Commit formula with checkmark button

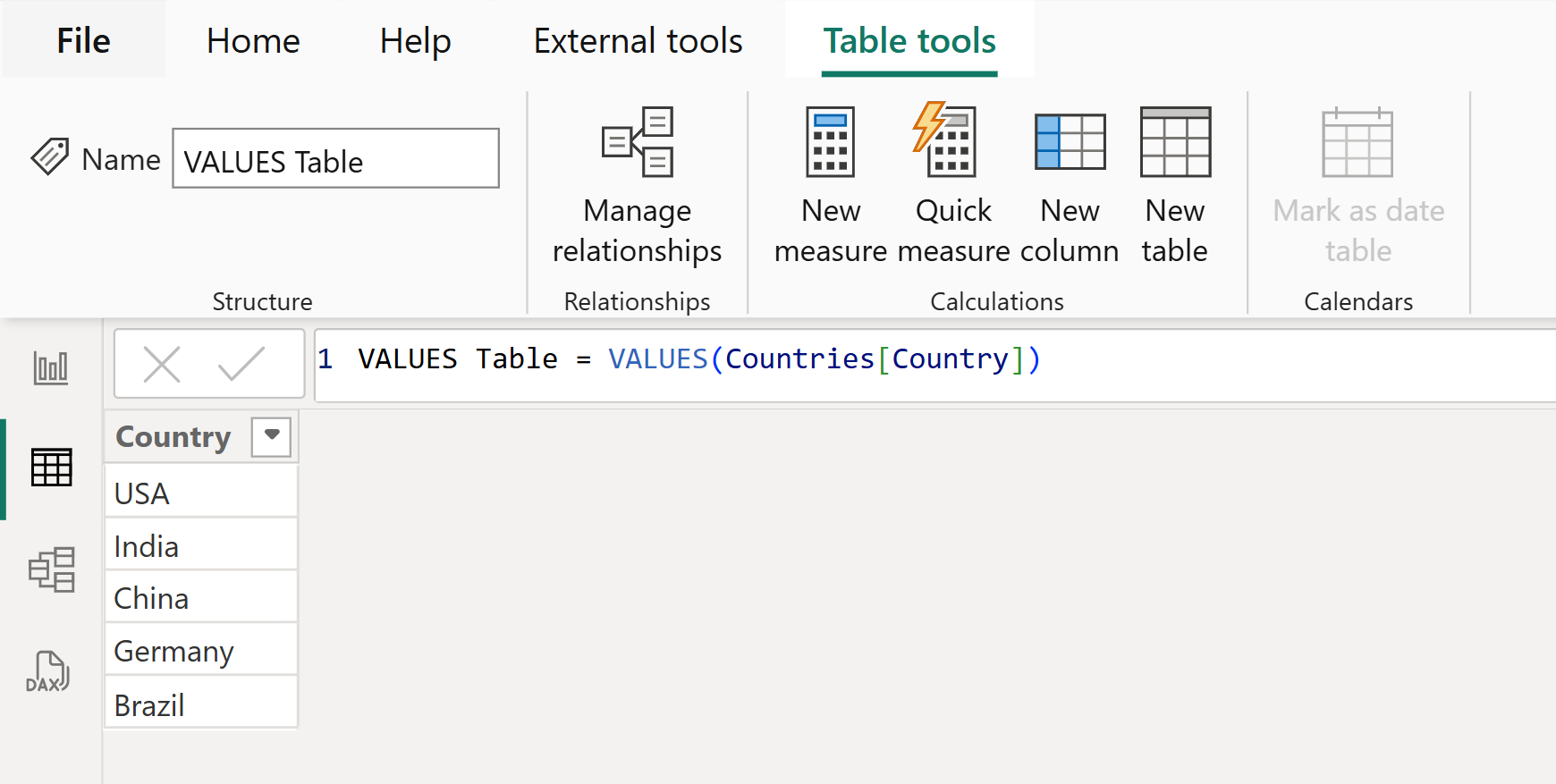coord(241,364)
